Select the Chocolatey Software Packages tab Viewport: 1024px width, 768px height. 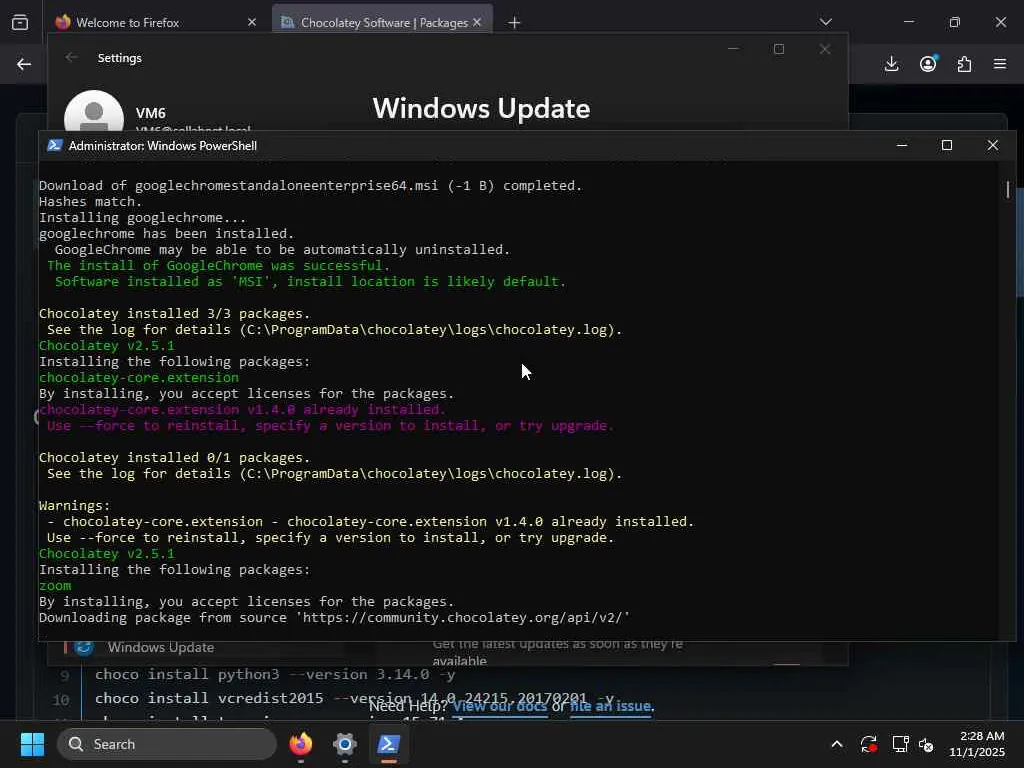(382, 22)
